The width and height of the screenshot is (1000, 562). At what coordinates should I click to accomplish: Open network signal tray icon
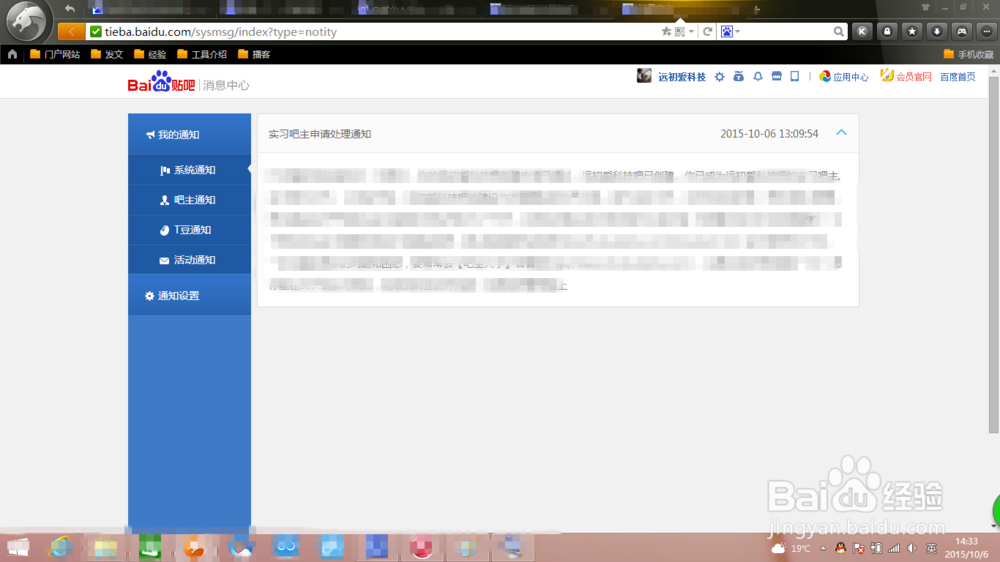[x=894, y=548]
